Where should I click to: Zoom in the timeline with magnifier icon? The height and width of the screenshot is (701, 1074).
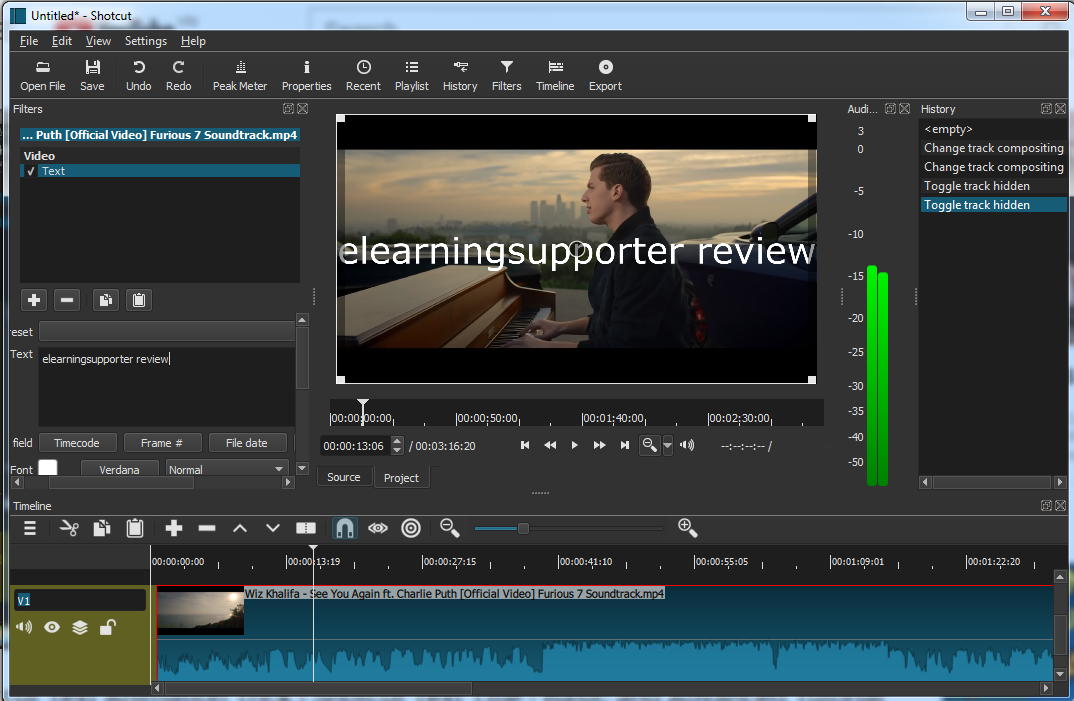pyautogui.click(x=687, y=528)
